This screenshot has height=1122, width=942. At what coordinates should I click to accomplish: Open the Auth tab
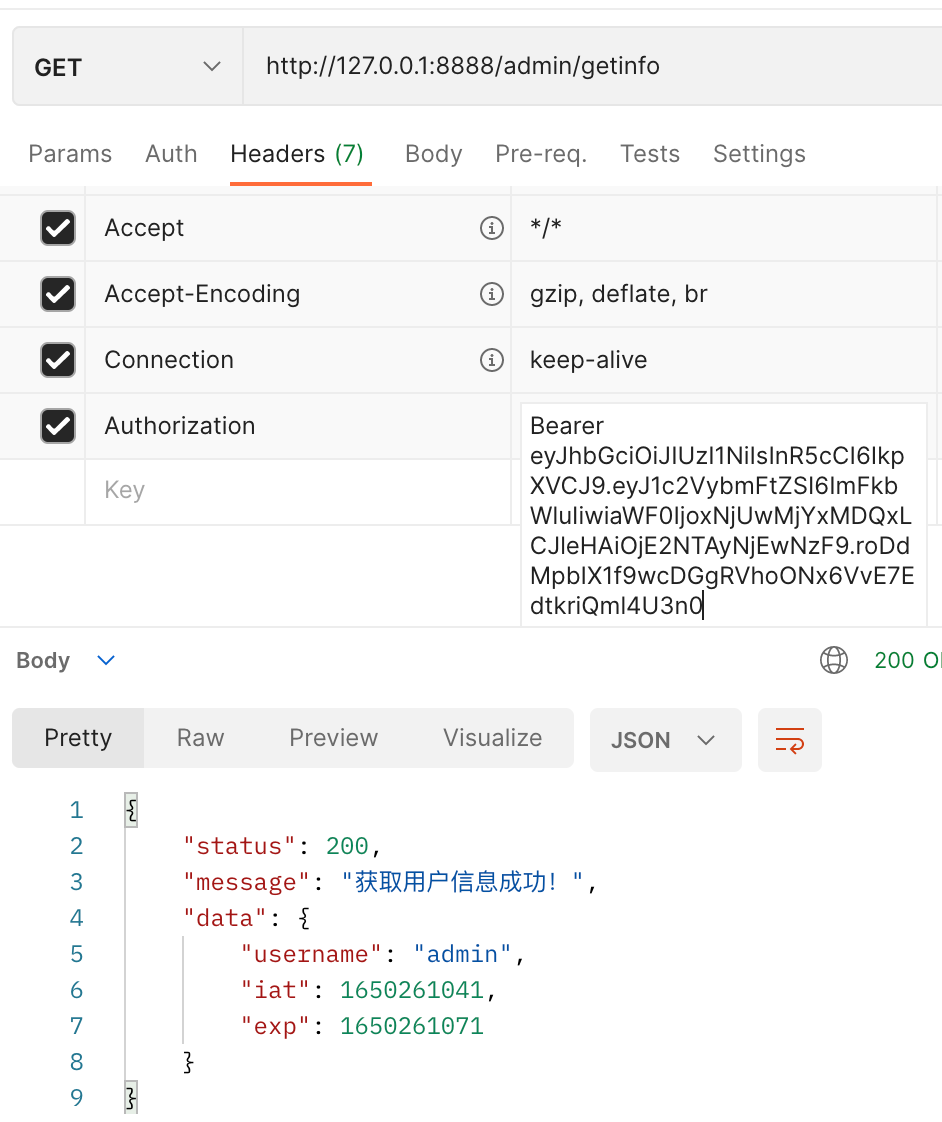pos(171,154)
